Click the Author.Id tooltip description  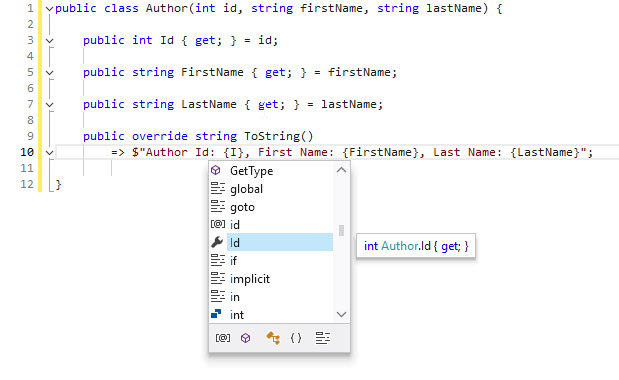pyautogui.click(x=416, y=246)
